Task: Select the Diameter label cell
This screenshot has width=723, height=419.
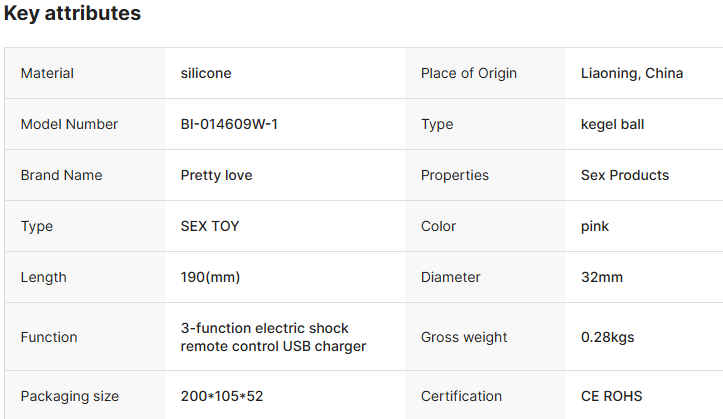Action: click(450, 277)
